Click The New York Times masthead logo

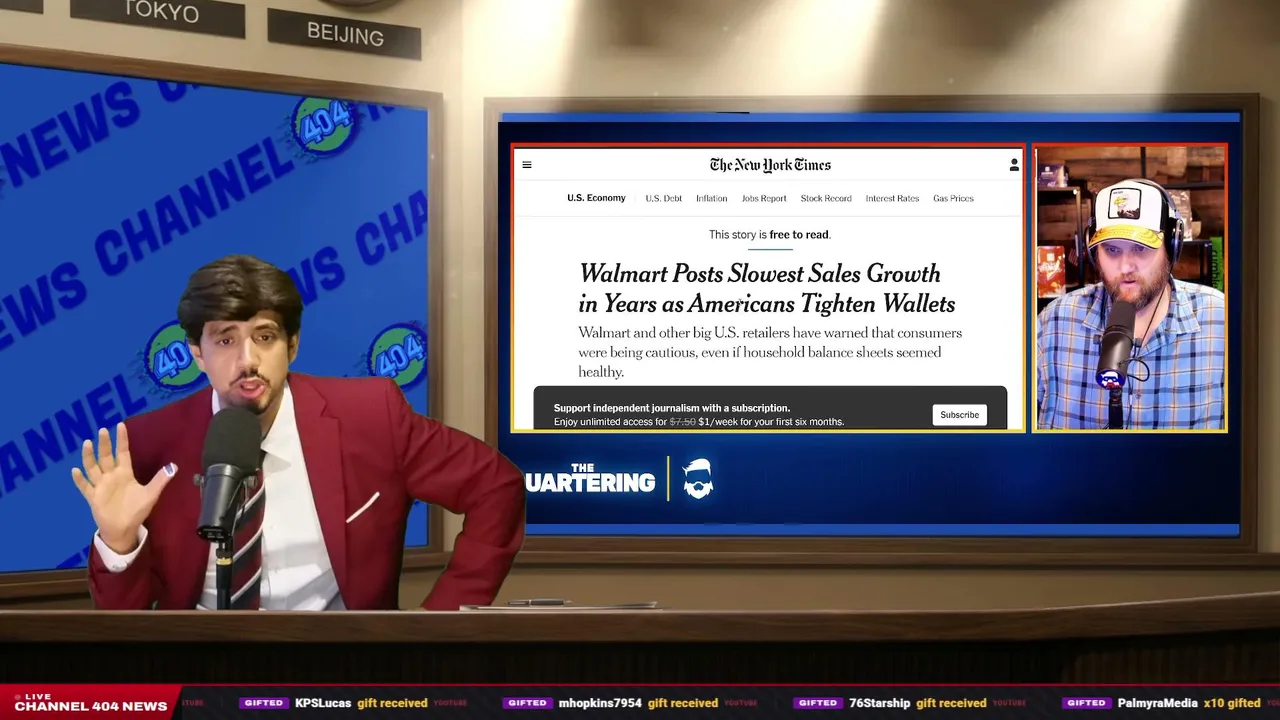(770, 165)
